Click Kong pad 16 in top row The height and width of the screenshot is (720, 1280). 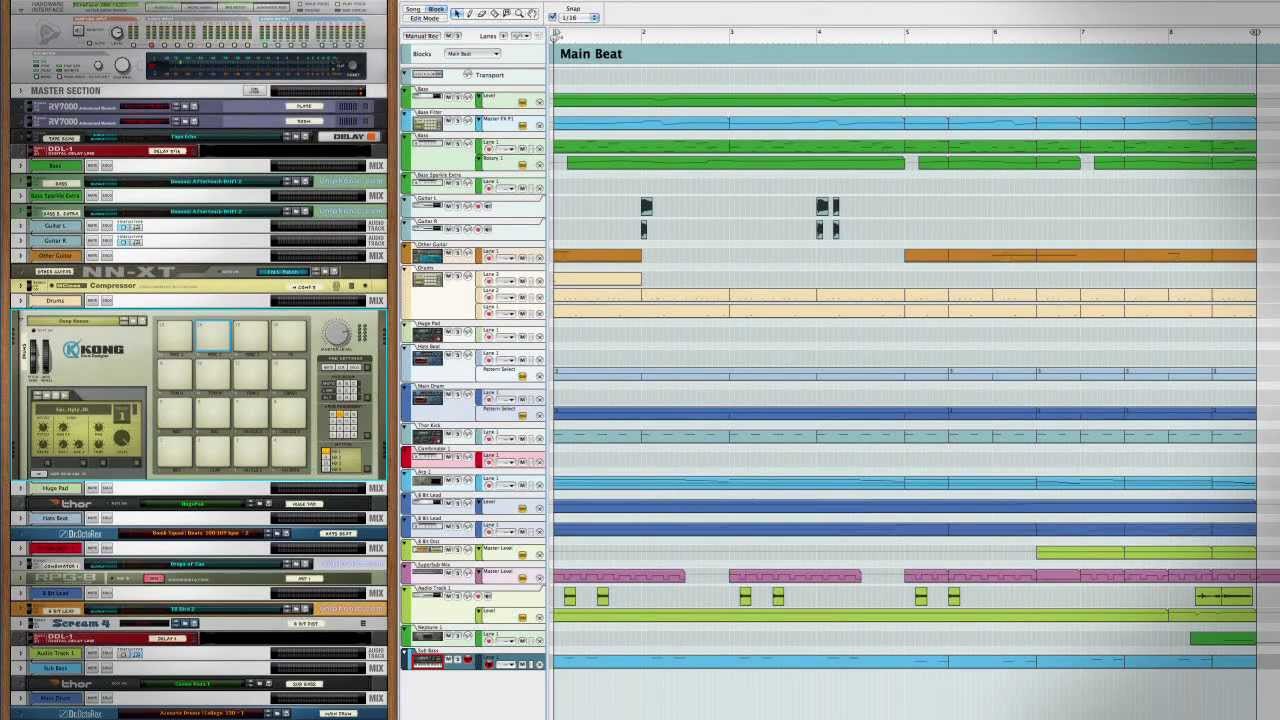(x=289, y=336)
